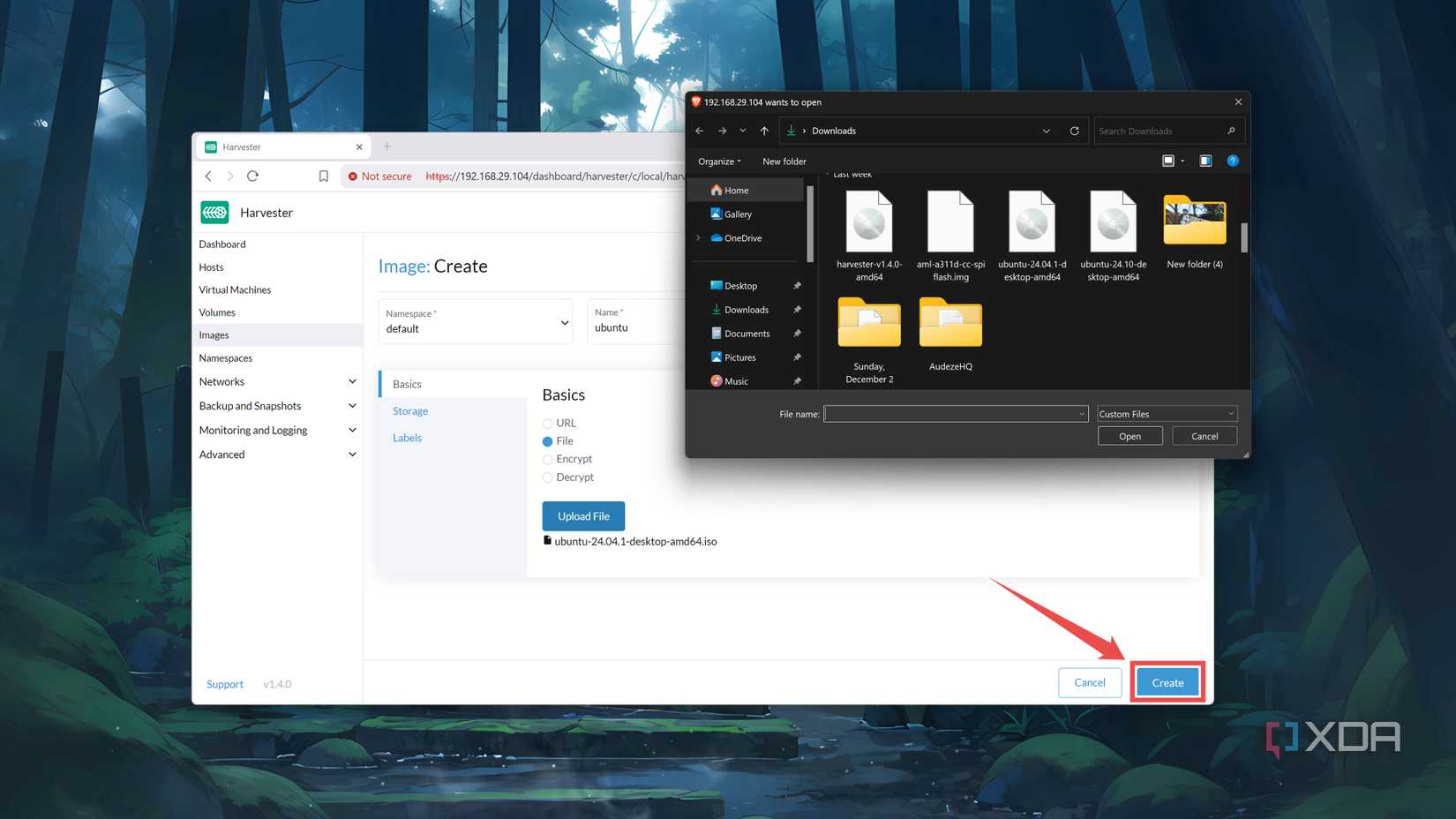Select the Sunday, December 2 folder

[869, 339]
